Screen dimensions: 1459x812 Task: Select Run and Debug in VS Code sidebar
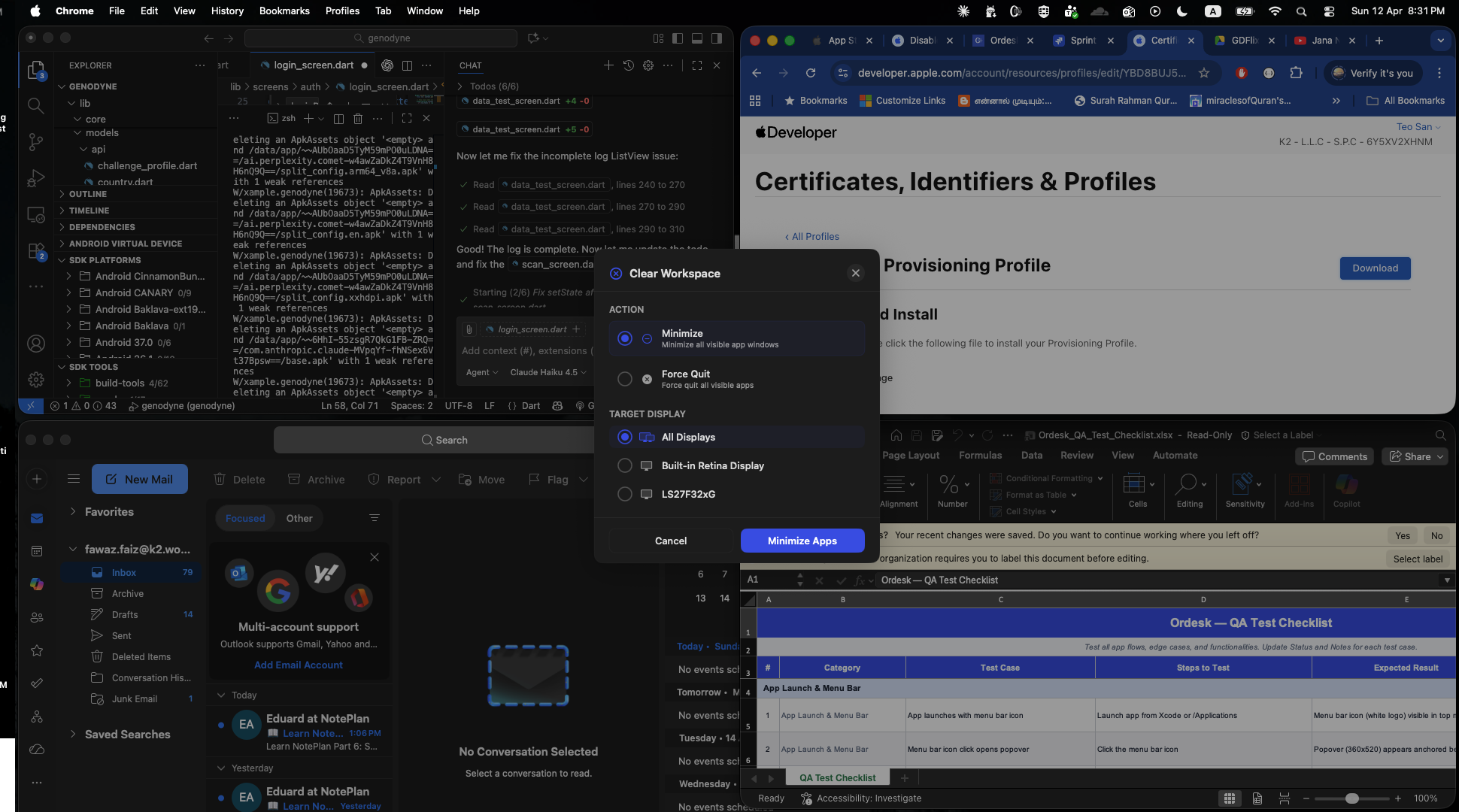pyautogui.click(x=35, y=178)
